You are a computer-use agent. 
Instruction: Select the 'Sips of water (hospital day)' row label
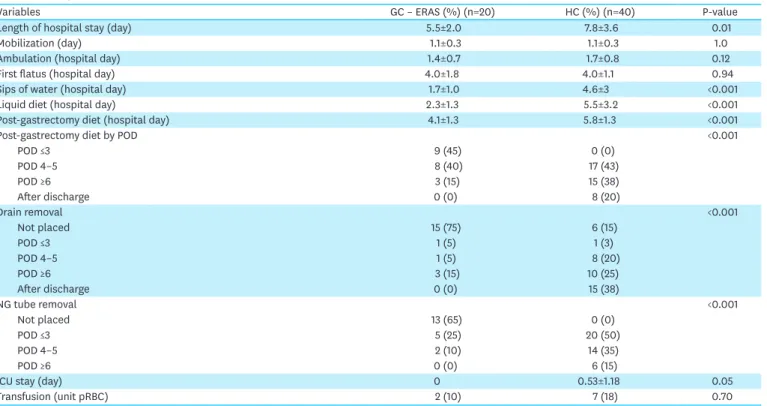(x=63, y=90)
